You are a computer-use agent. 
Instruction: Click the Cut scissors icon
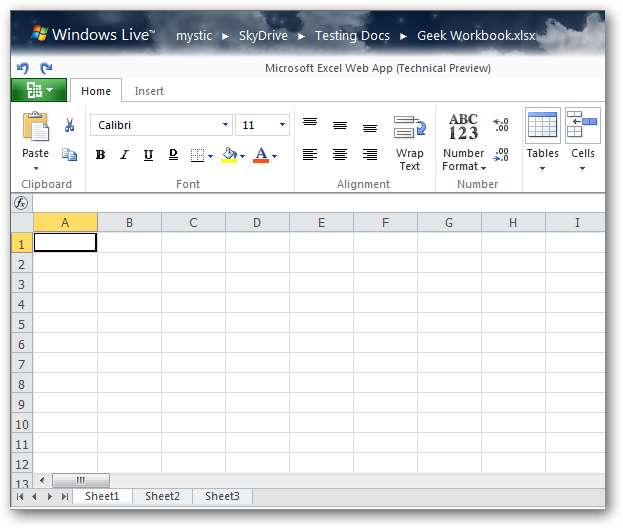(x=70, y=125)
